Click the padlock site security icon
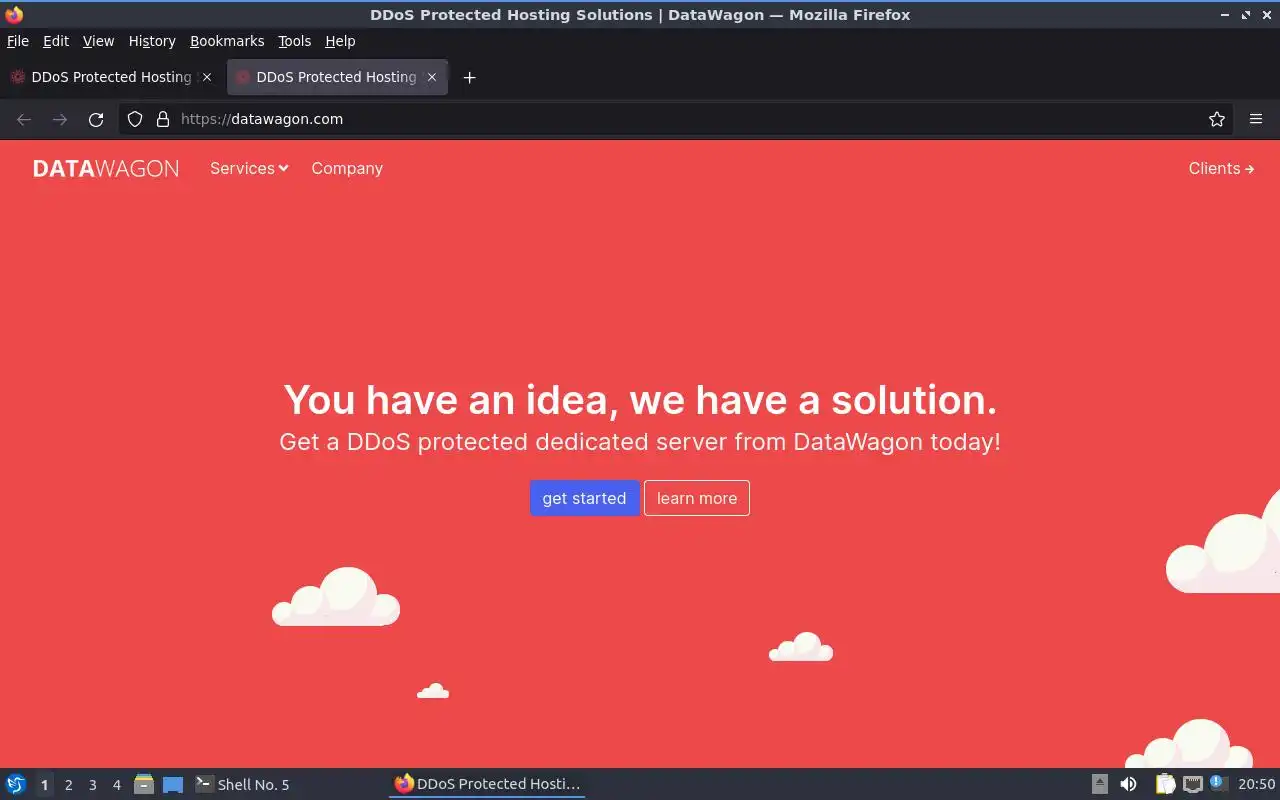 coord(163,119)
